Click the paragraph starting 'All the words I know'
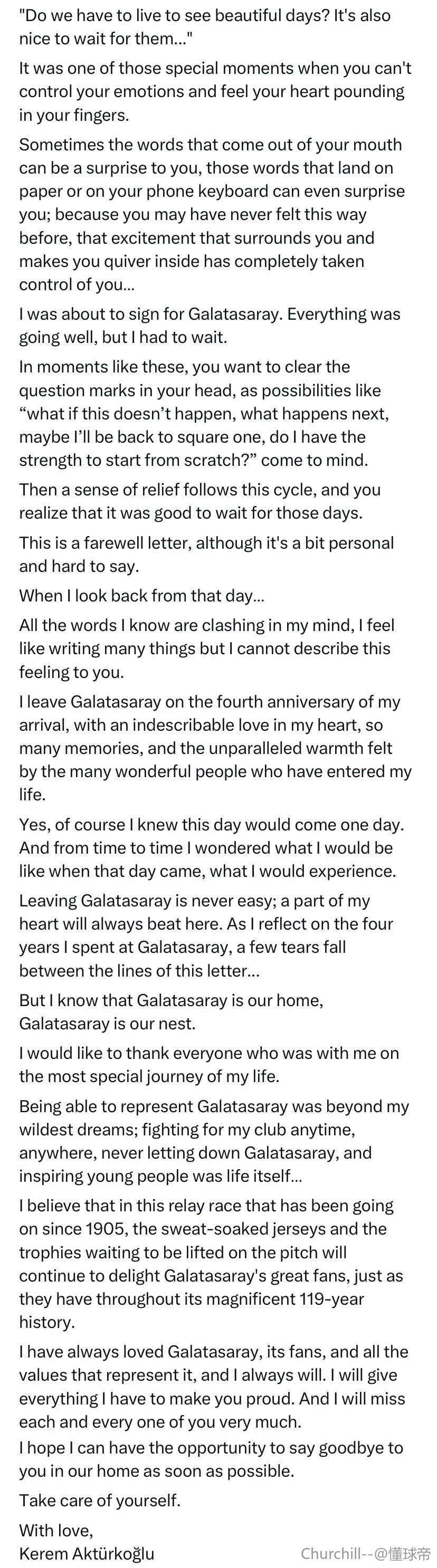 tap(207, 648)
